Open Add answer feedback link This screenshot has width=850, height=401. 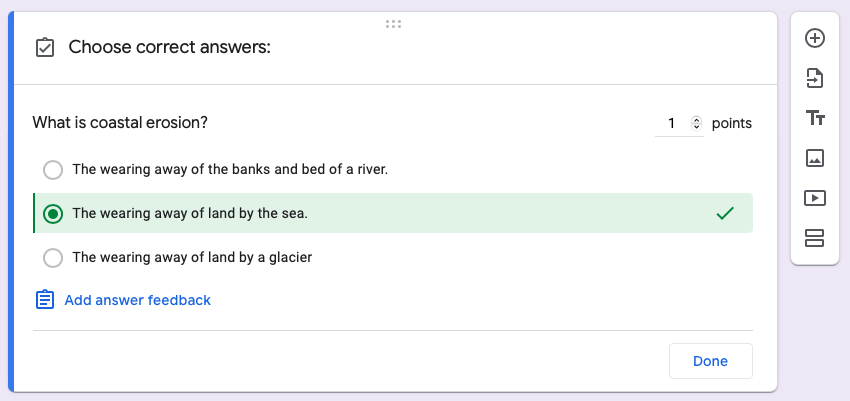pos(137,300)
